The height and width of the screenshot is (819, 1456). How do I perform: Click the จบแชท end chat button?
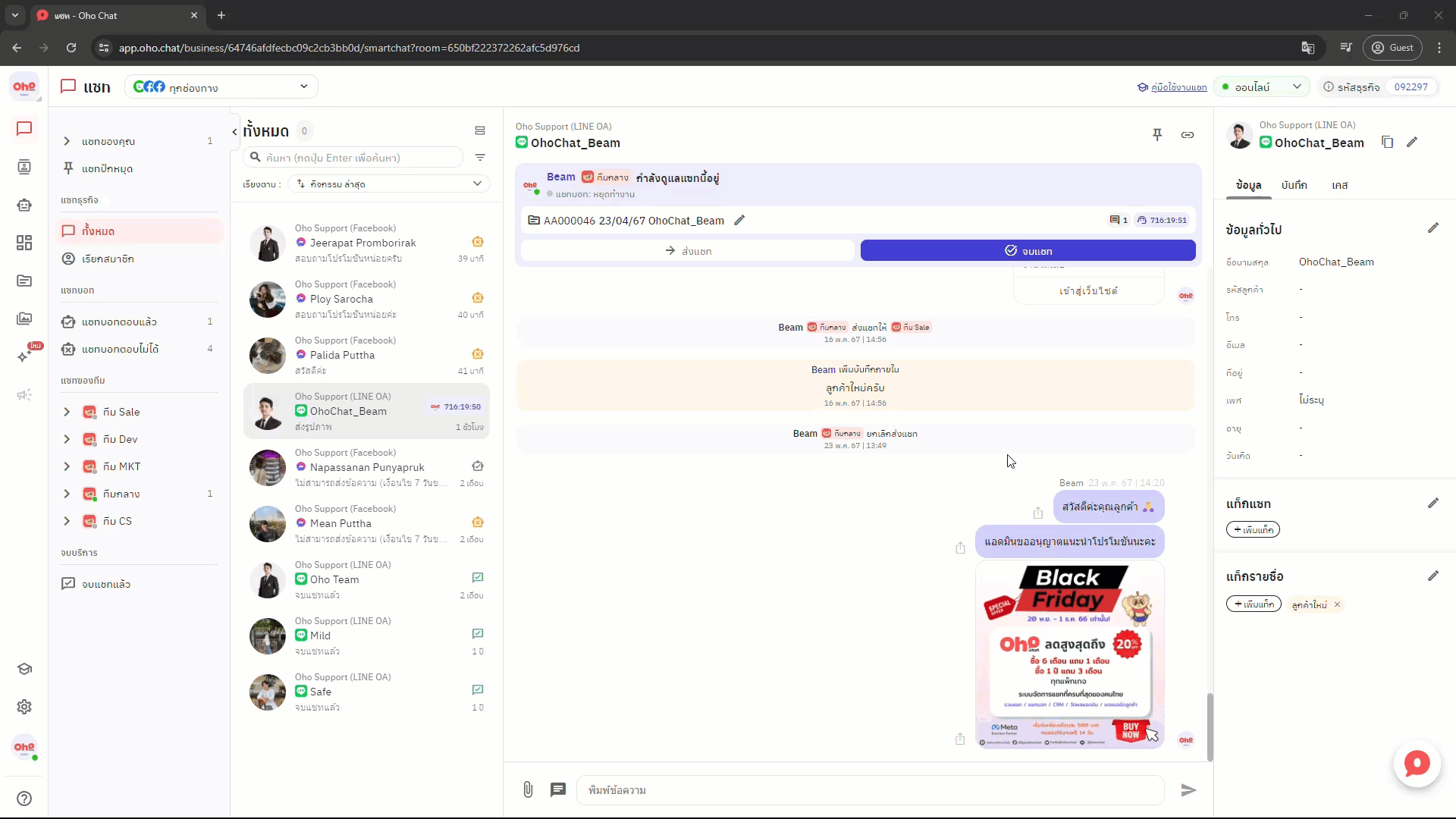[x=1028, y=251]
